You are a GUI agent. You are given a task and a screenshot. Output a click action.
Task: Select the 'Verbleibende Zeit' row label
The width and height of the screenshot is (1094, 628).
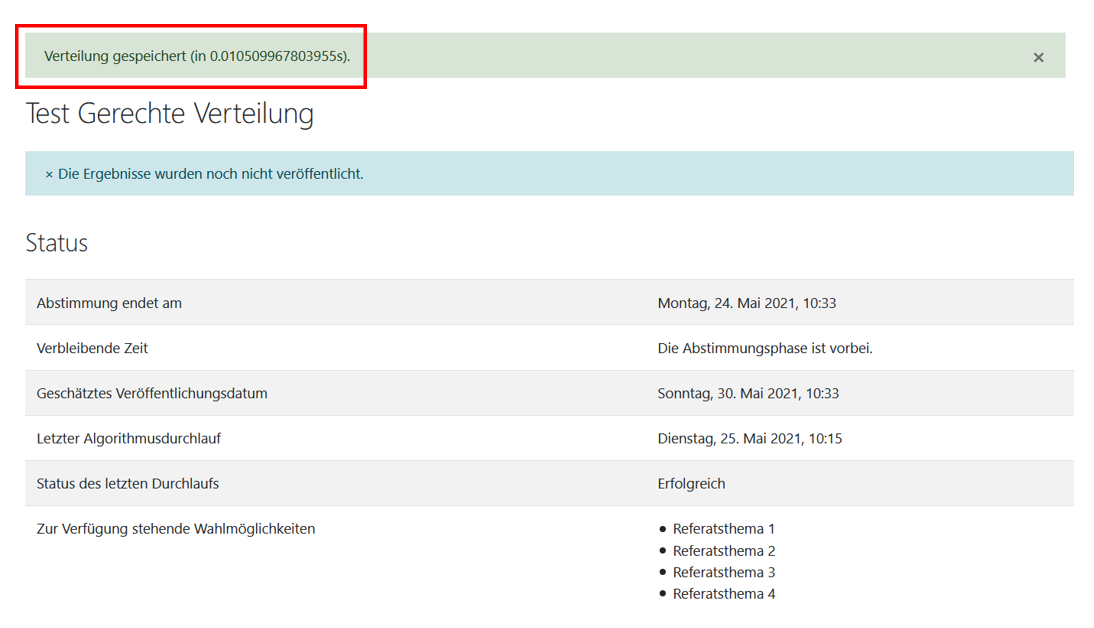pyautogui.click(x=92, y=348)
